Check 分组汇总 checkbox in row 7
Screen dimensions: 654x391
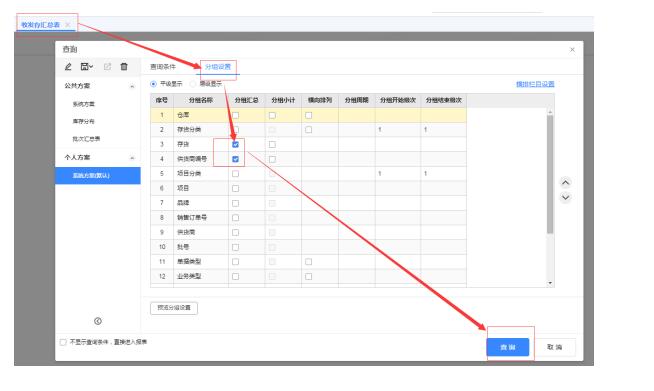[x=236, y=203]
